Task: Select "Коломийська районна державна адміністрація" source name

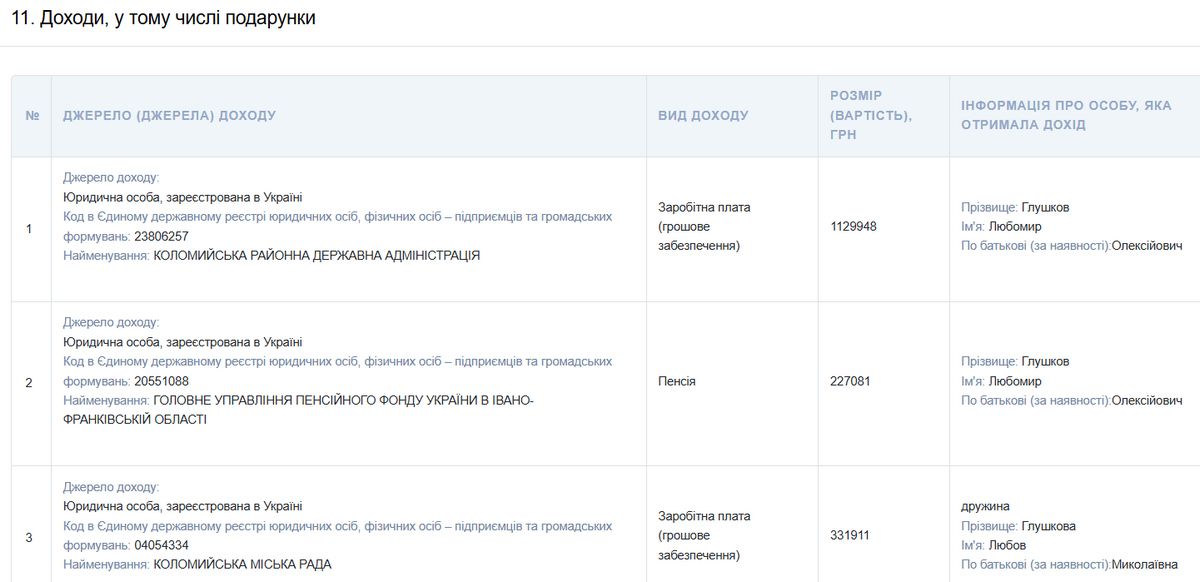Action: click(x=316, y=256)
